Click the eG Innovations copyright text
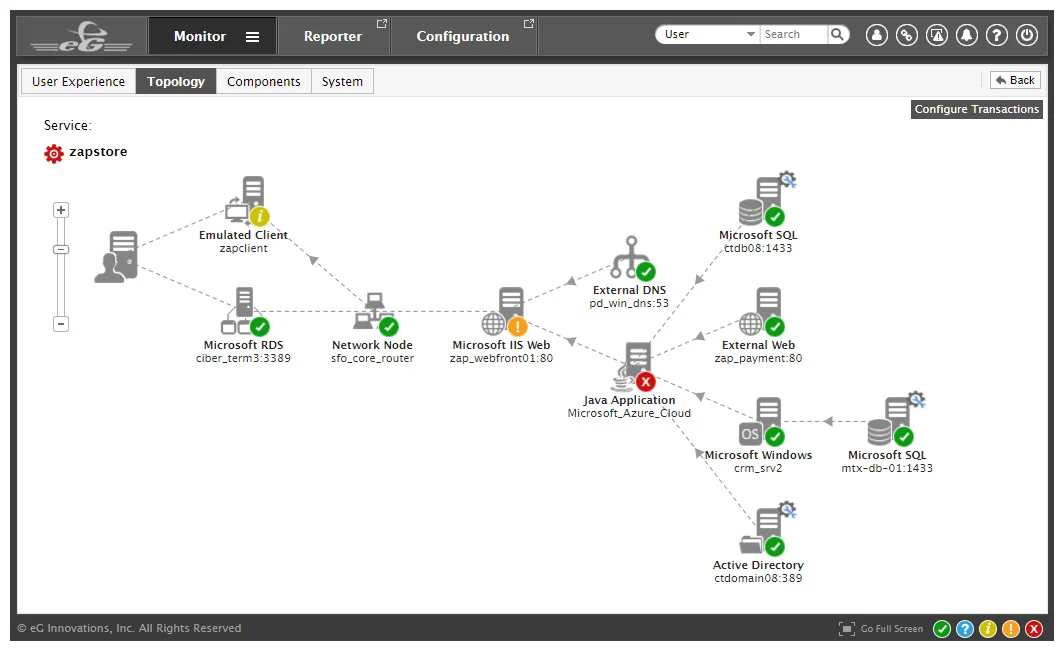The height and width of the screenshot is (651, 1064). coord(129,629)
